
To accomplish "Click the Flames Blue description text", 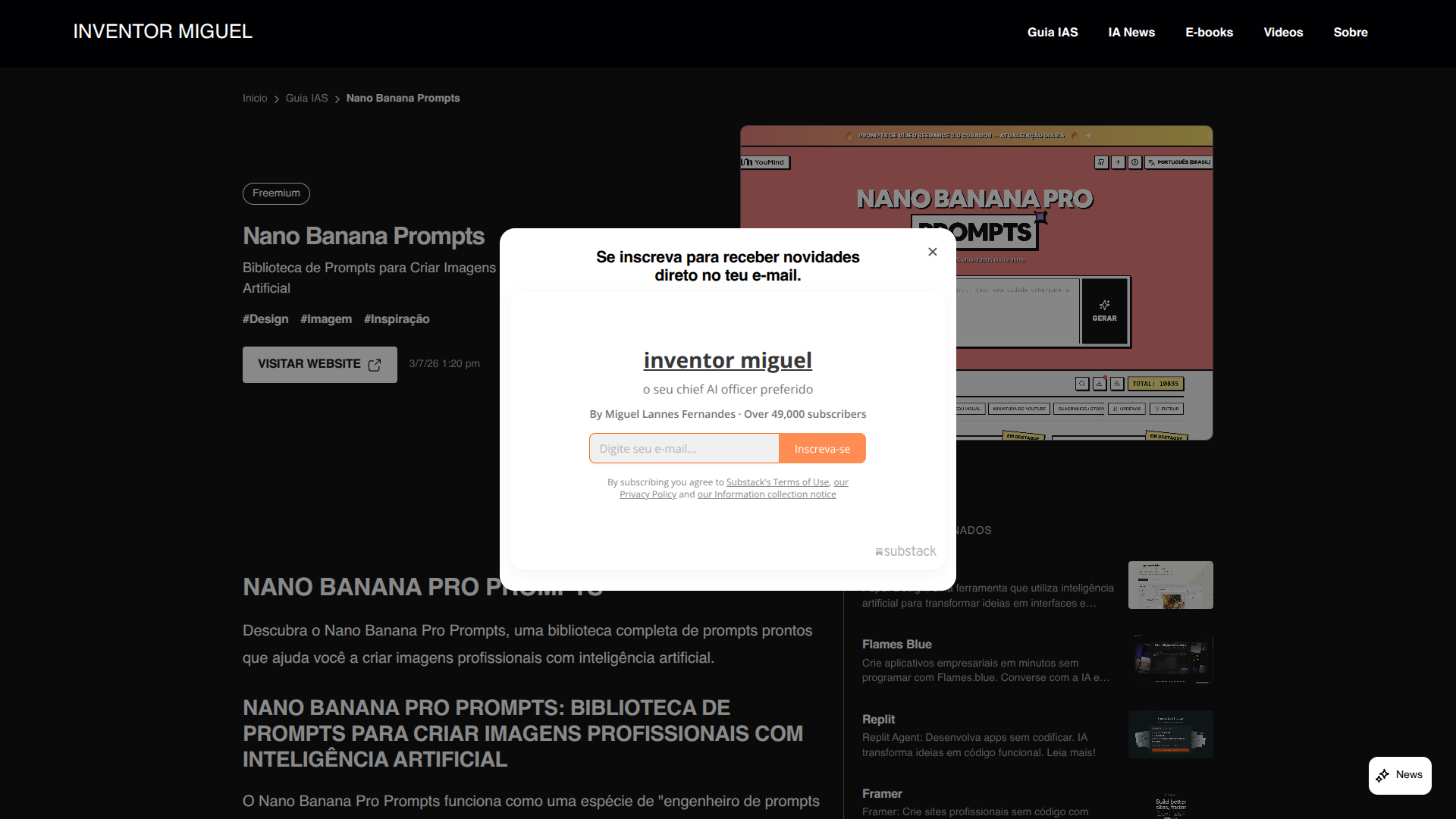I will (x=986, y=670).
